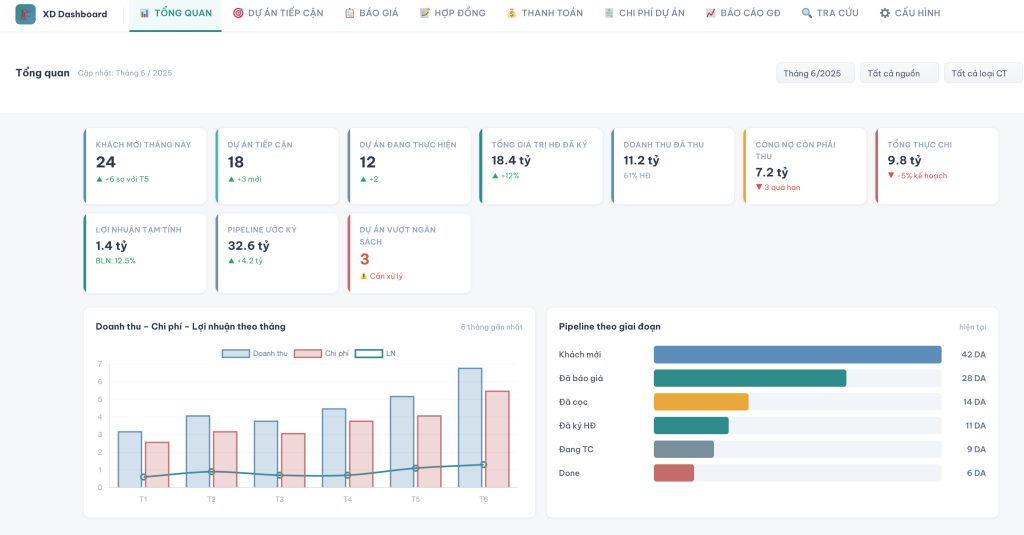Click the target icon on Dự án tiếp cận tab
The image size is (1024, 535).
coord(238,13)
